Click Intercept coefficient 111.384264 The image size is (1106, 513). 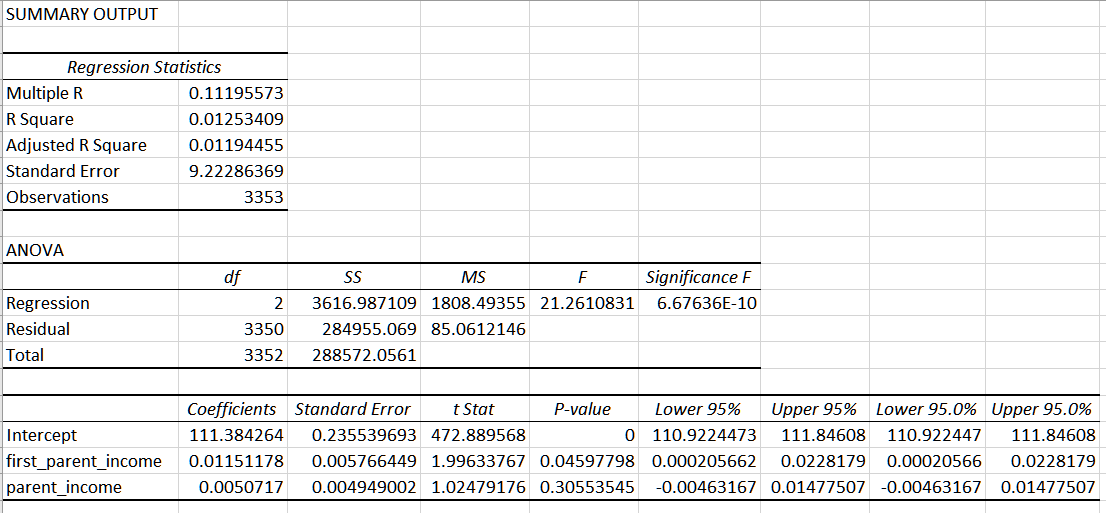point(233,435)
